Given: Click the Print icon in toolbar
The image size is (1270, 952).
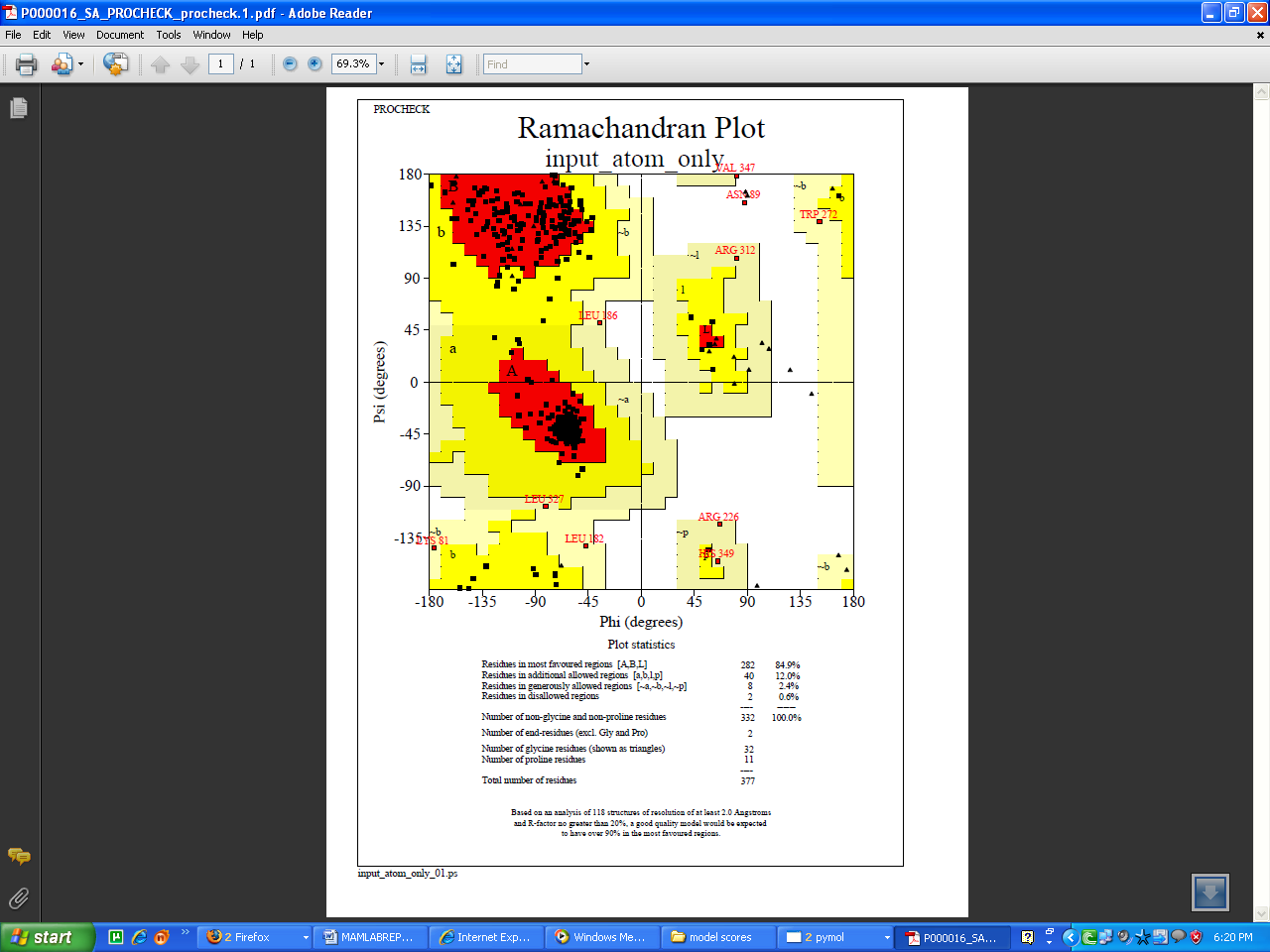Looking at the screenshot, I should [x=26, y=64].
